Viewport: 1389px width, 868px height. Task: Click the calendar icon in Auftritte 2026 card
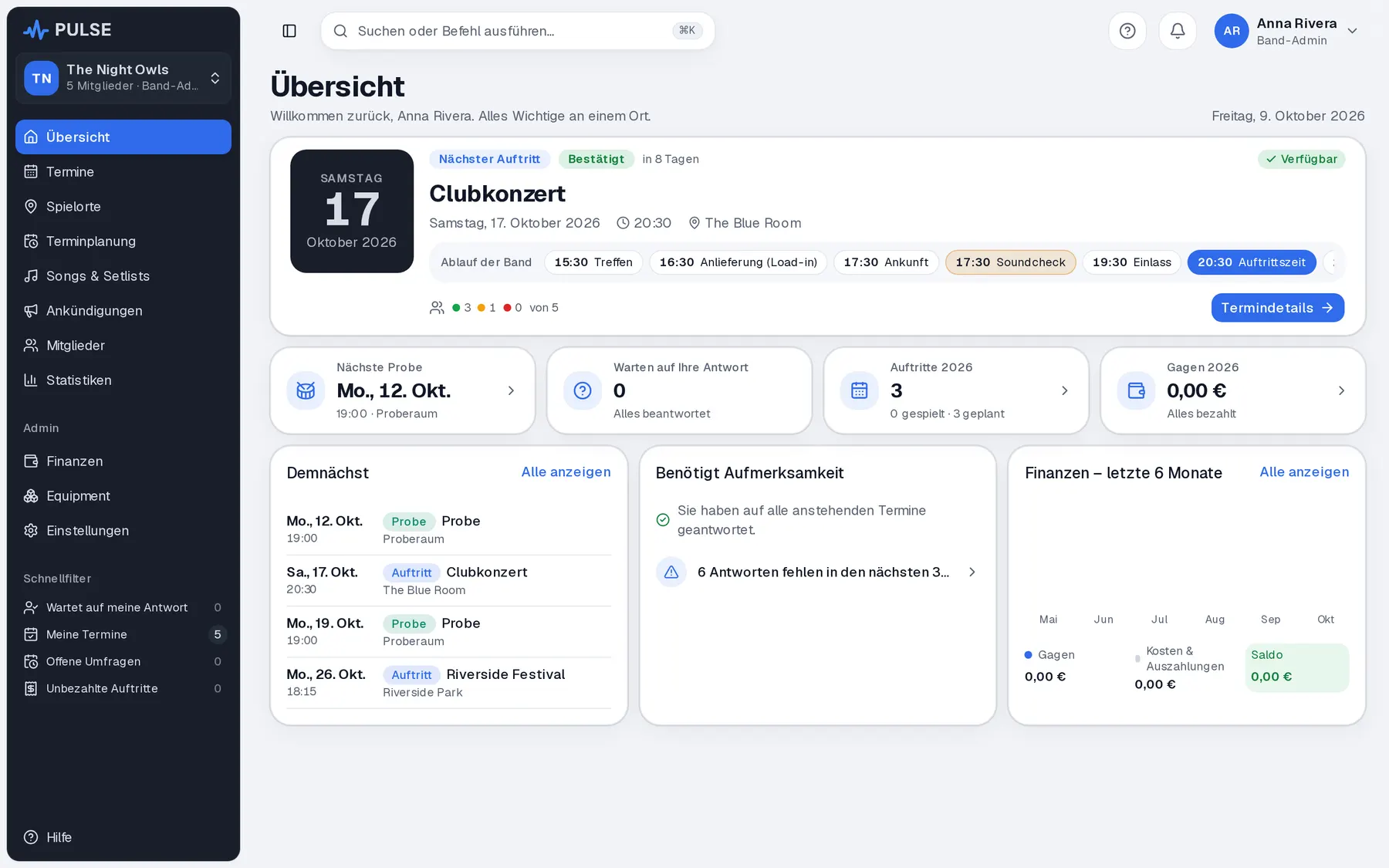[859, 390]
